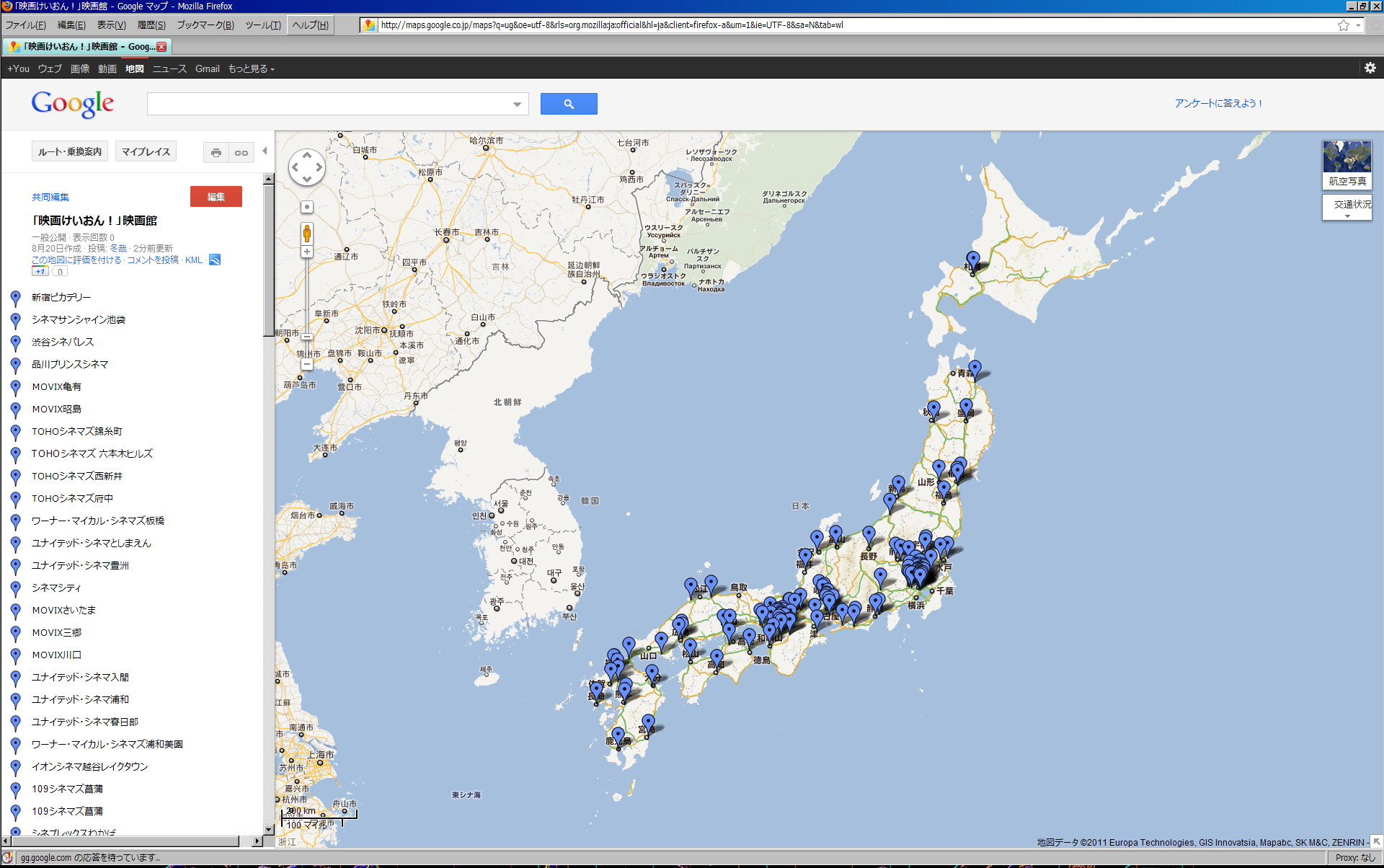Open the KML link
Image resolution: width=1384 pixels, height=868 pixels.
193,260
